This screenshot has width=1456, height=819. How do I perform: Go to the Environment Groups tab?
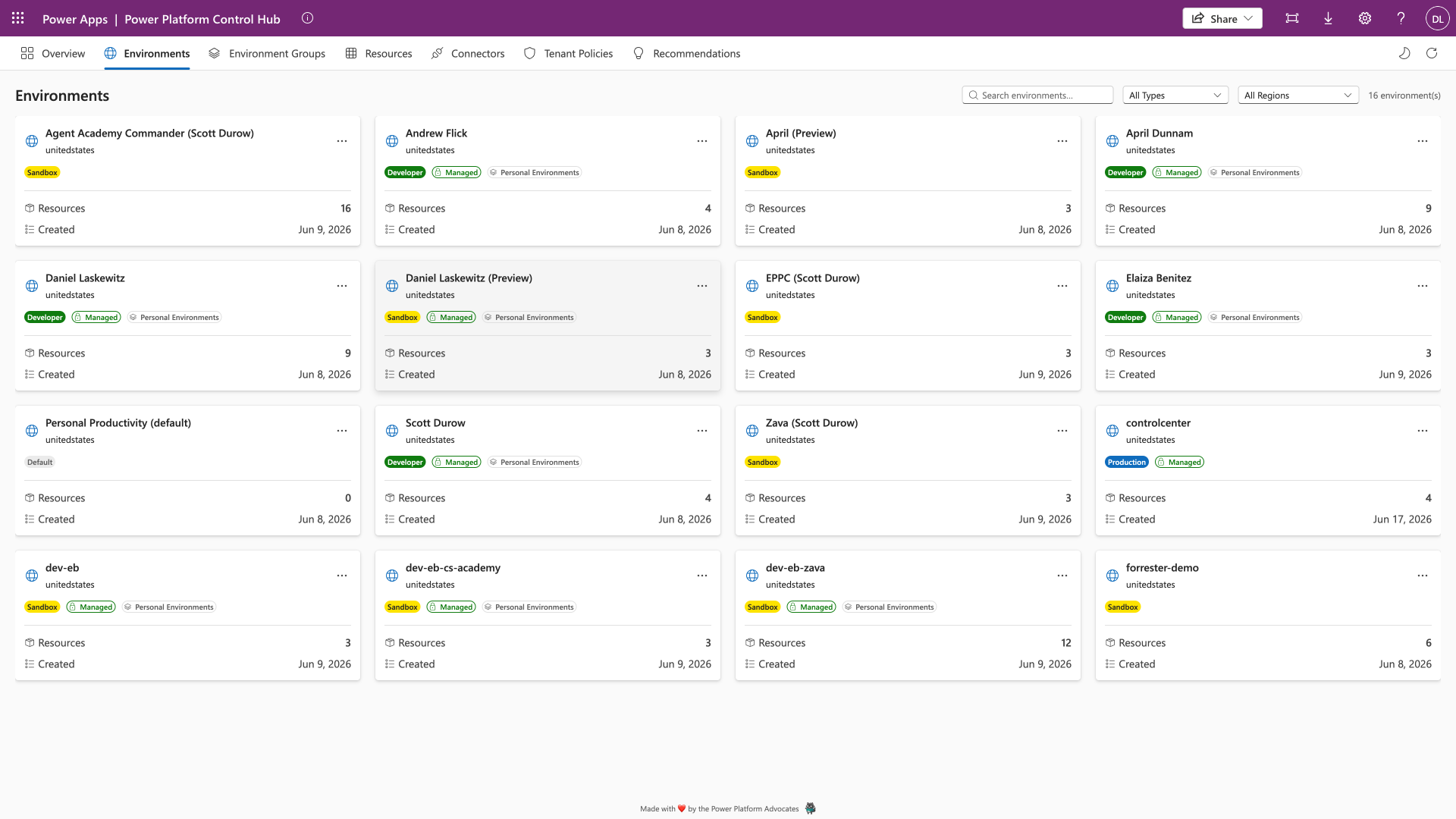point(267,53)
